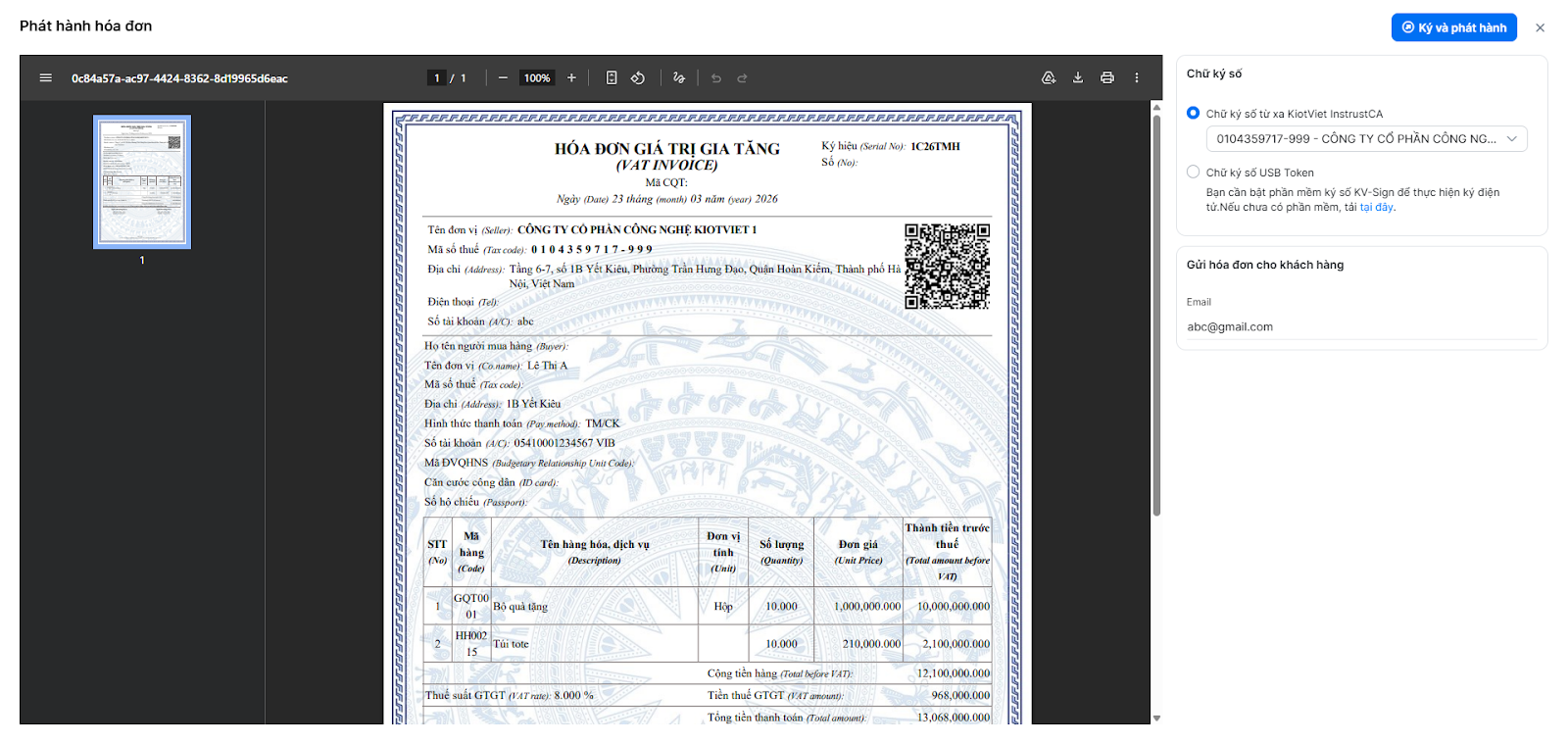Click the VAT amount 968,000.000
1568x744 pixels.
coord(961,695)
